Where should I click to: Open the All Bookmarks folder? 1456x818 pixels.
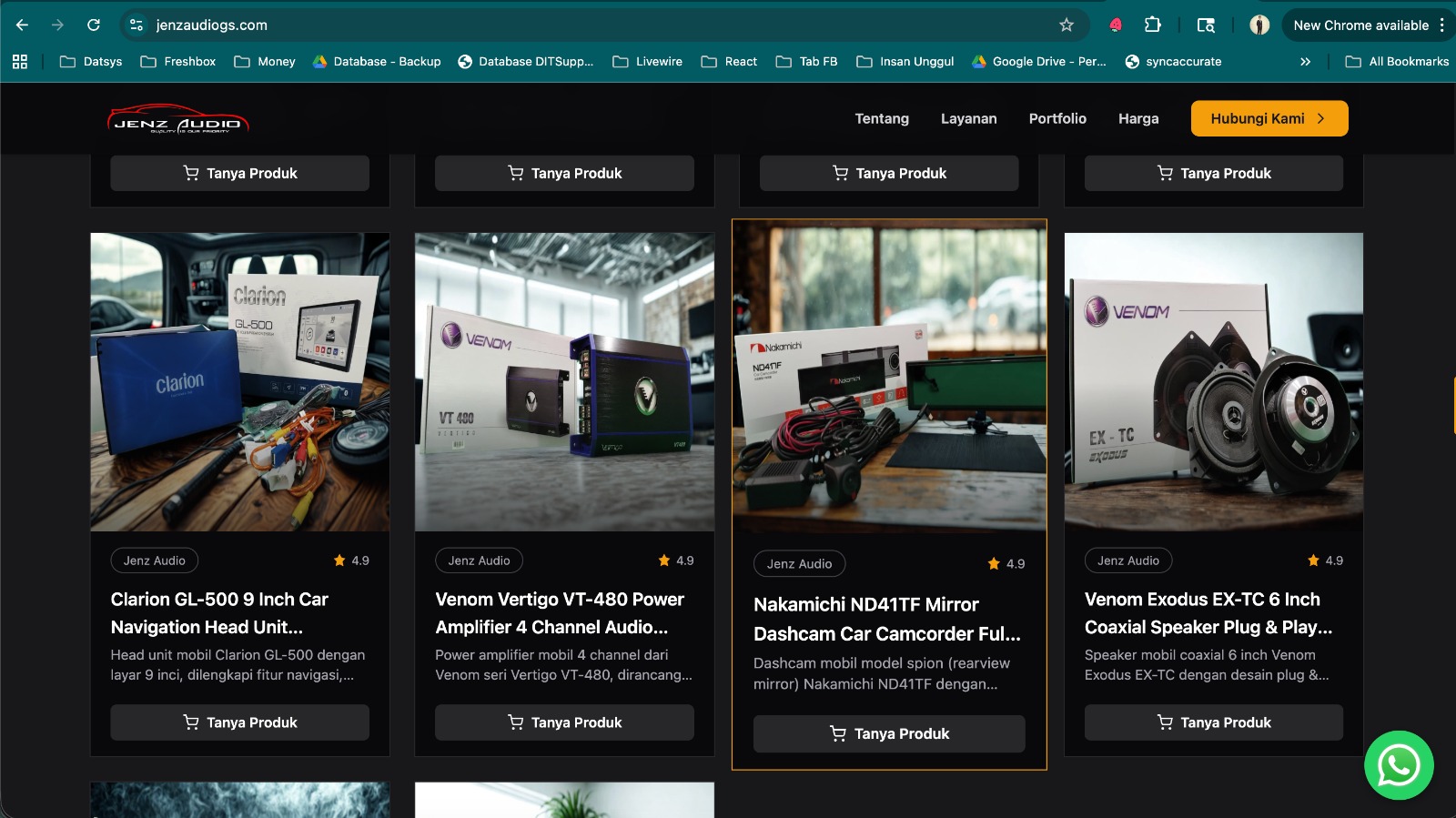(1397, 62)
